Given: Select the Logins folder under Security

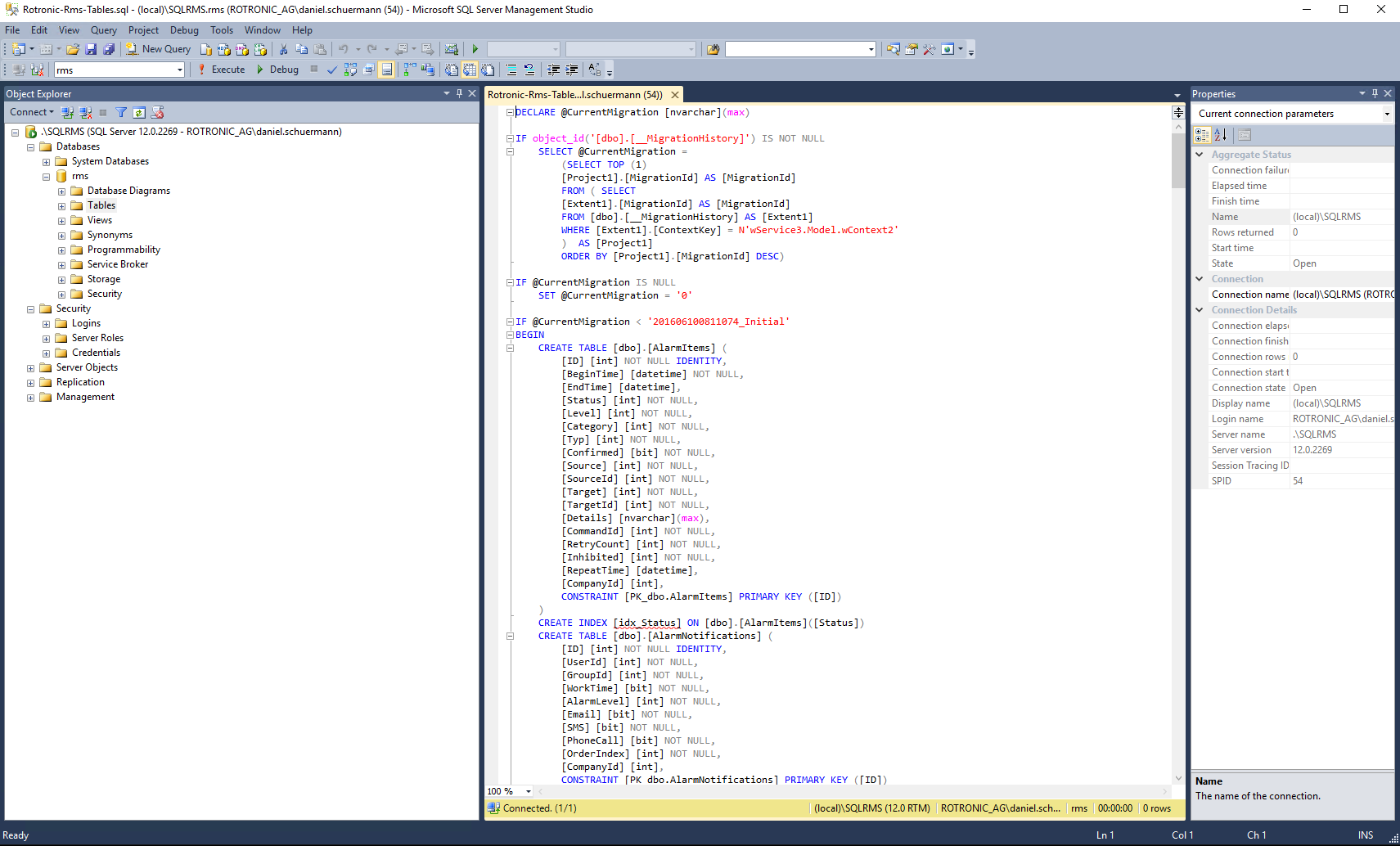Looking at the screenshot, I should 86,323.
